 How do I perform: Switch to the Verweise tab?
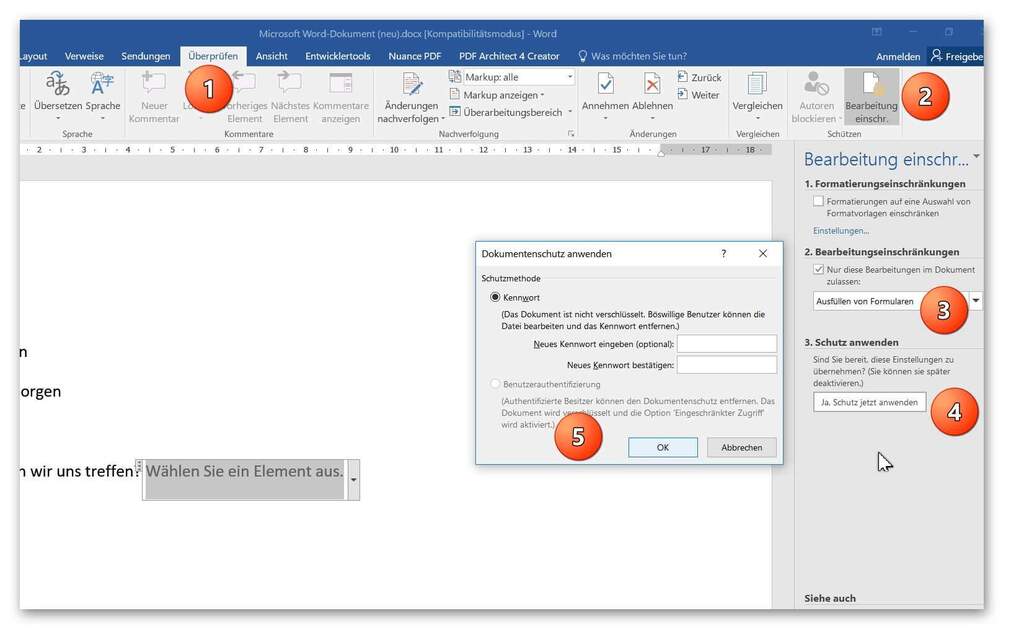coord(84,56)
